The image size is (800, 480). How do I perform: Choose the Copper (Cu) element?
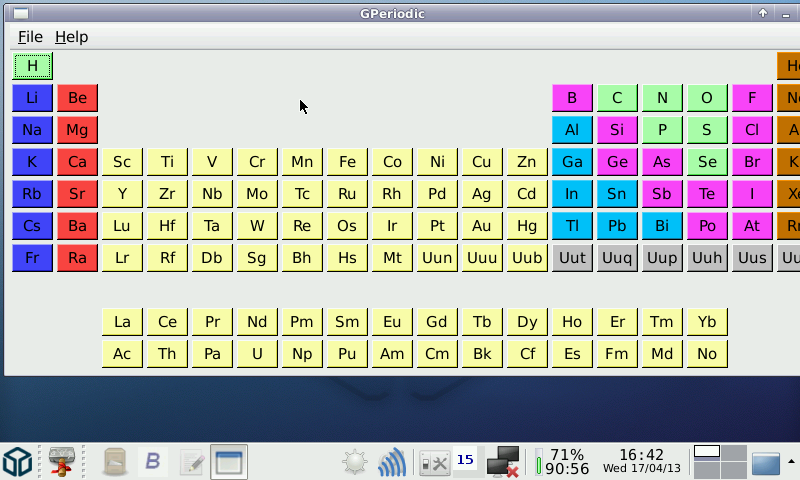click(x=482, y=162)
